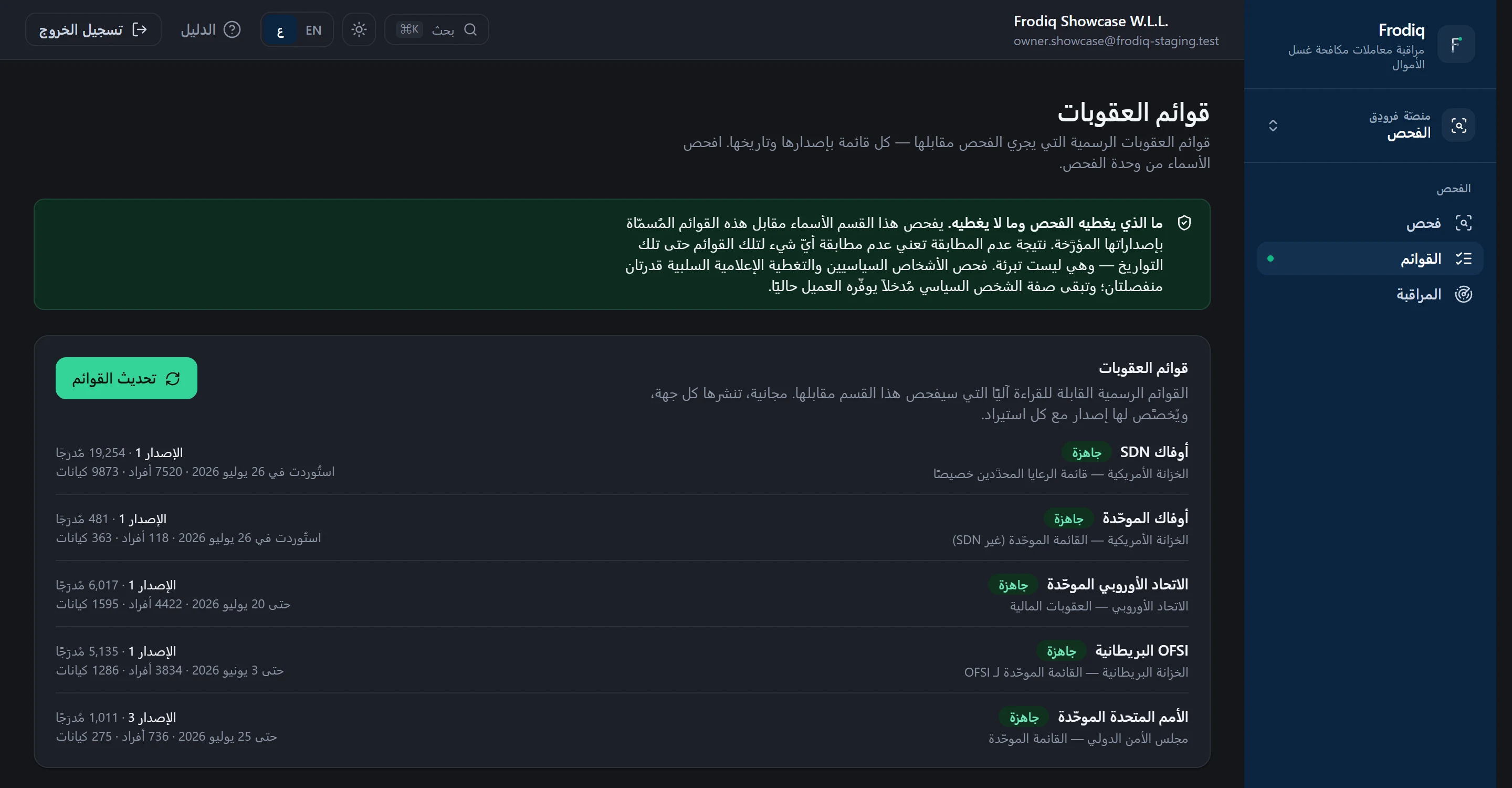Click the shield icon in the coverage notice
Image resolution: width=1512 pixels, height=788 pixels.
[x=1184, y=223]
